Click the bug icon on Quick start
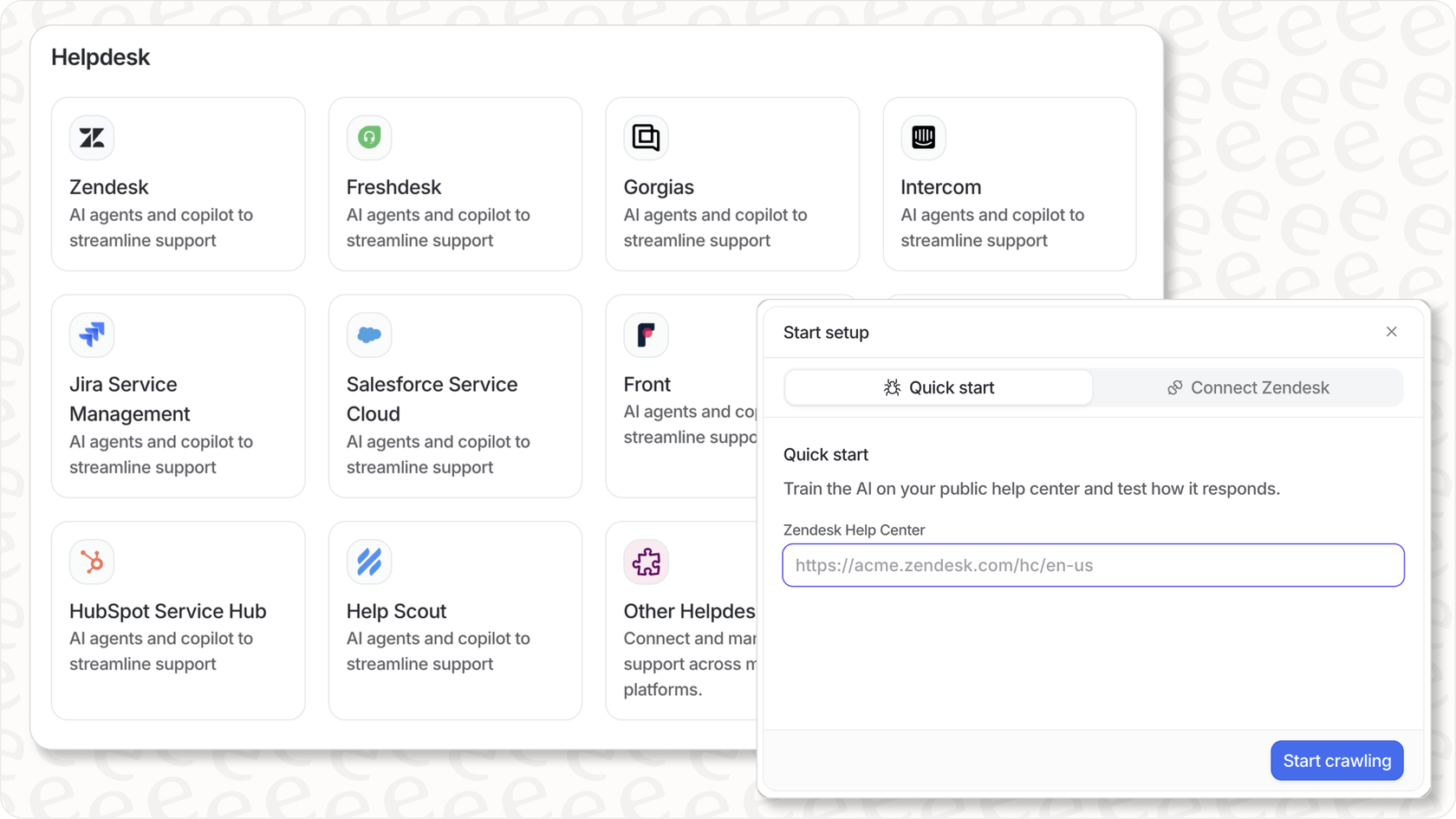Viewport: 1456px width, 819px height. point(891,387)
